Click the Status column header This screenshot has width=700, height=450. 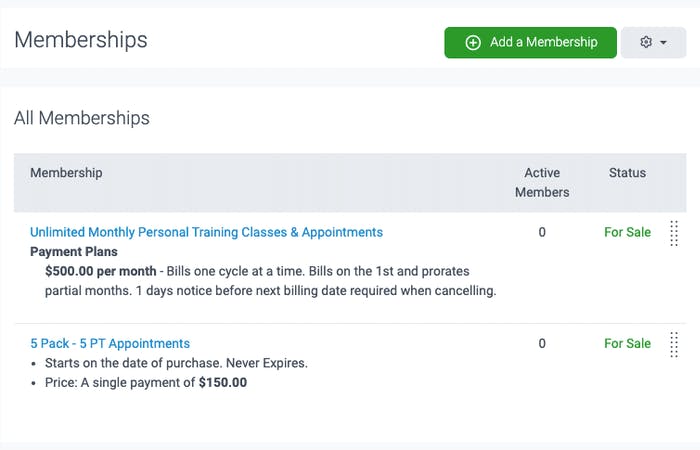pos(627,173)
